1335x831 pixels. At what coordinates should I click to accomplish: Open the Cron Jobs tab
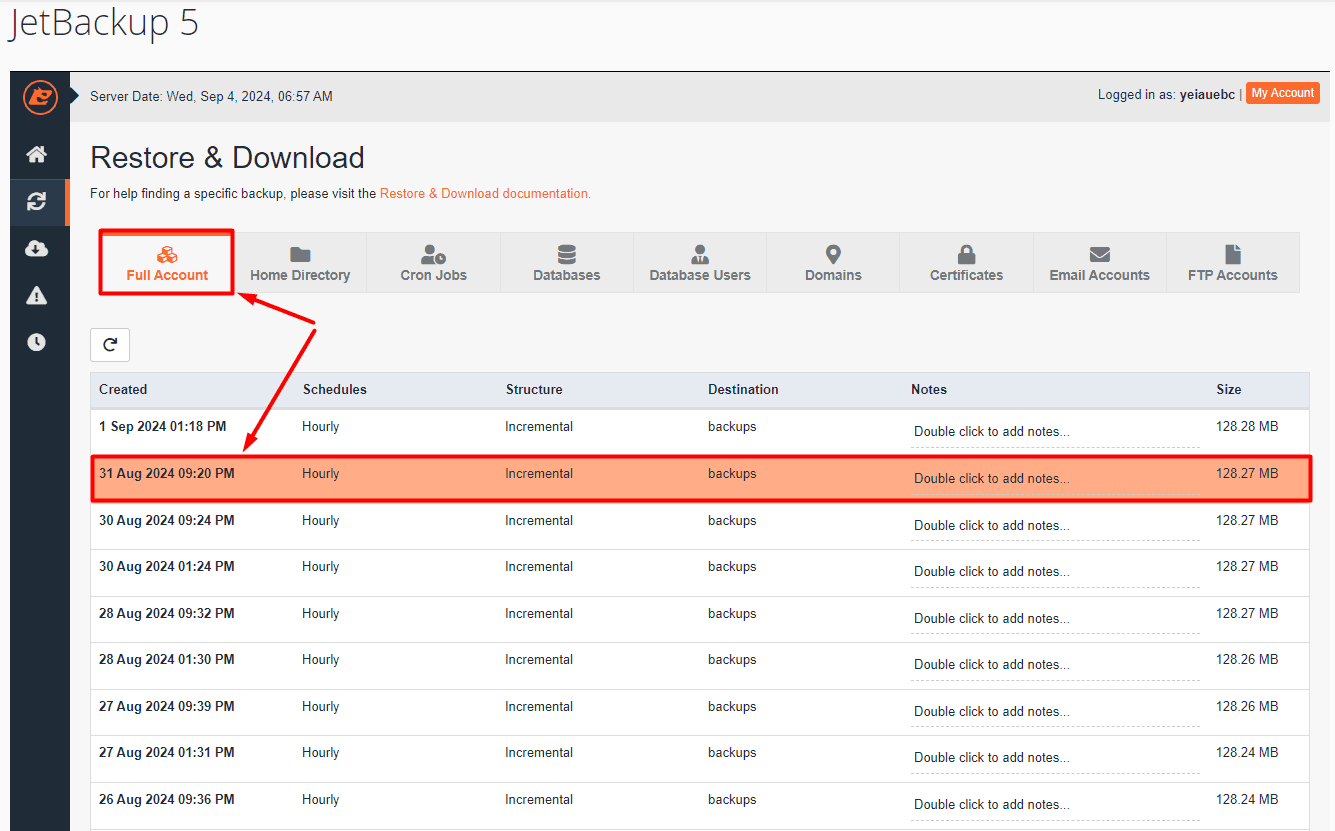(433, 263)
